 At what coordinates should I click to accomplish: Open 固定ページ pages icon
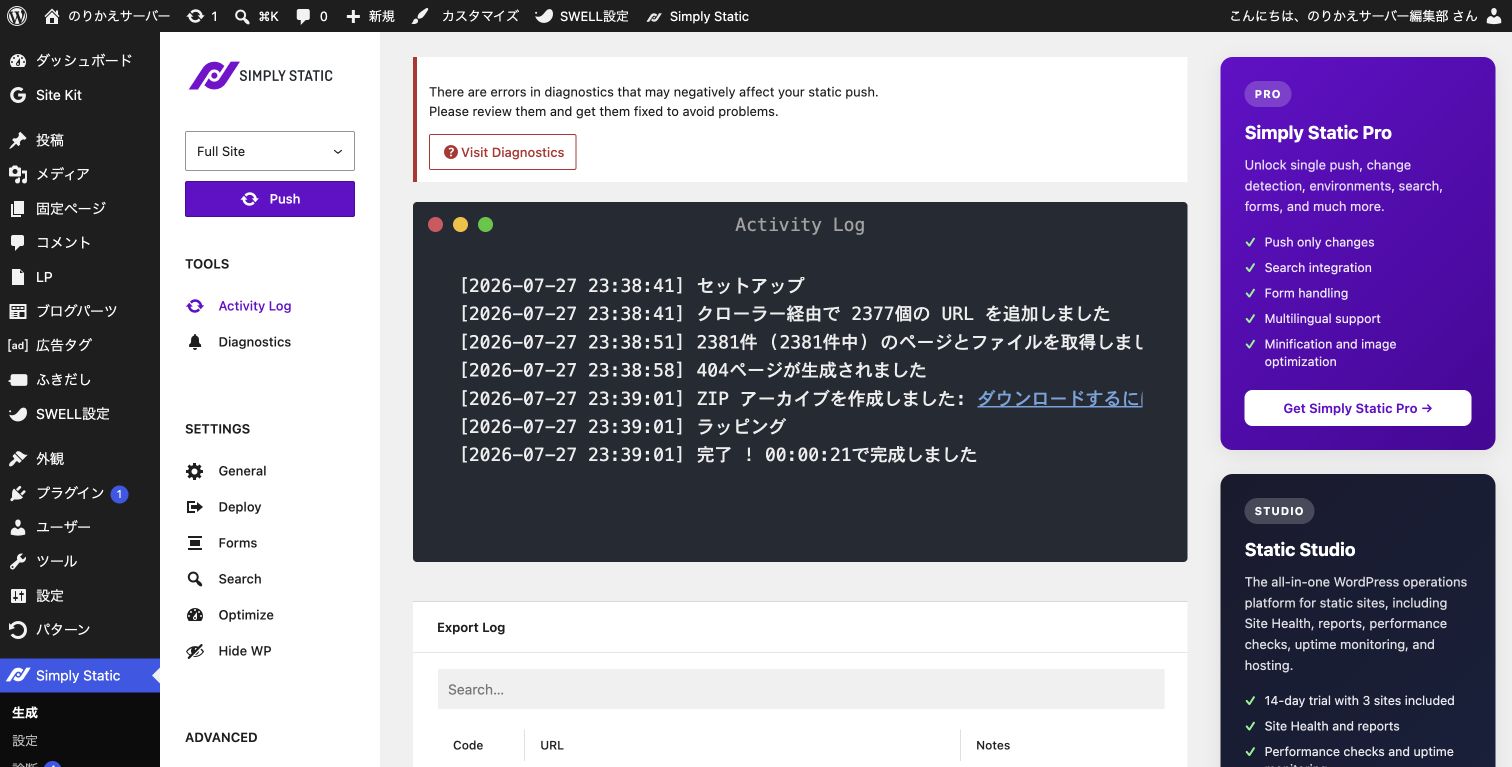18,208
